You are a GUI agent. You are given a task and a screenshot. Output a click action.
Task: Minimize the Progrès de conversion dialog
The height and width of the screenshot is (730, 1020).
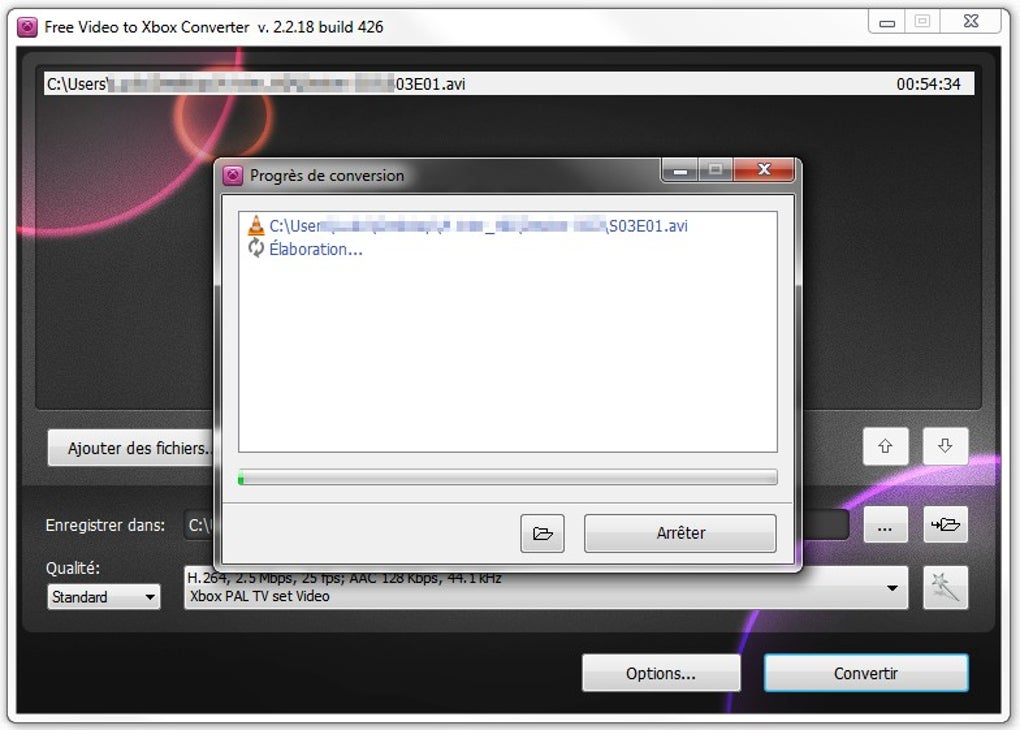pyautogui.click(x=680, y=170)
